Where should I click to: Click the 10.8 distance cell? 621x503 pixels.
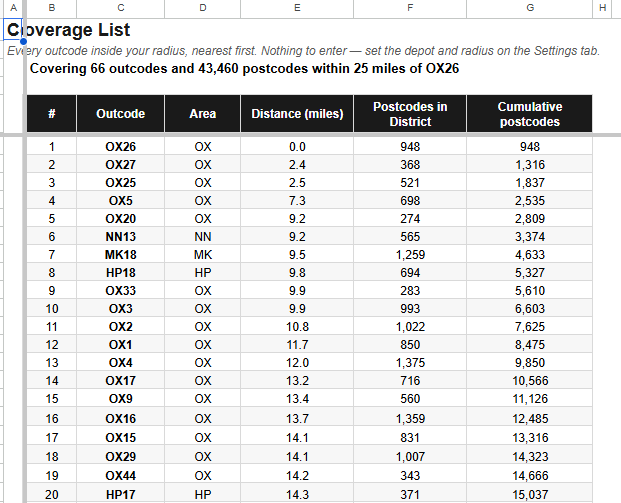pyautogui.click(x=297, y=327)
